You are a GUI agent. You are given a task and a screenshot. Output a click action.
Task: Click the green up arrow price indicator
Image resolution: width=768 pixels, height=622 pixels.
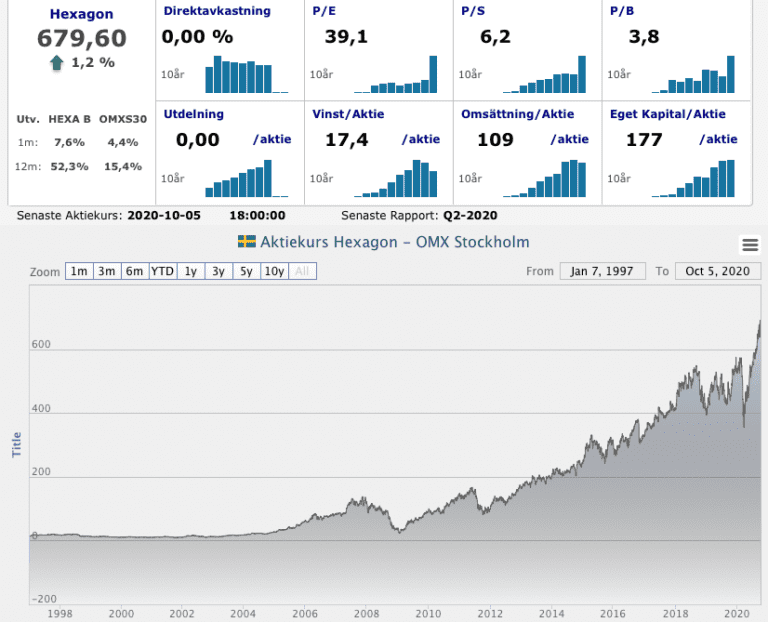(x=57, y=63)
